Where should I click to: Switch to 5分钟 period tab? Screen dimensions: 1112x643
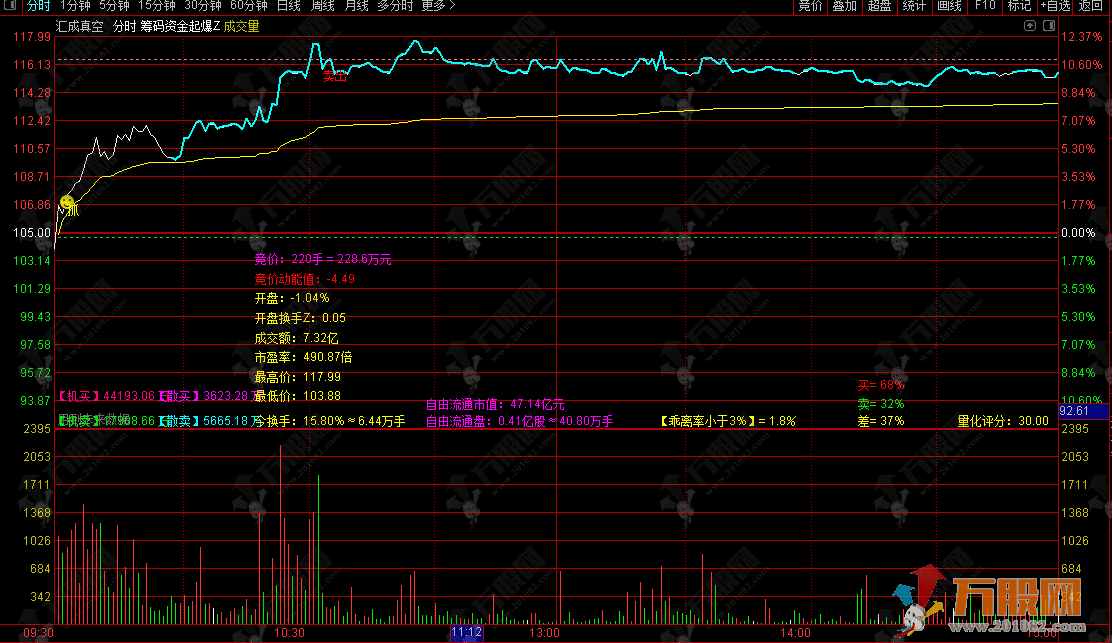114,6
